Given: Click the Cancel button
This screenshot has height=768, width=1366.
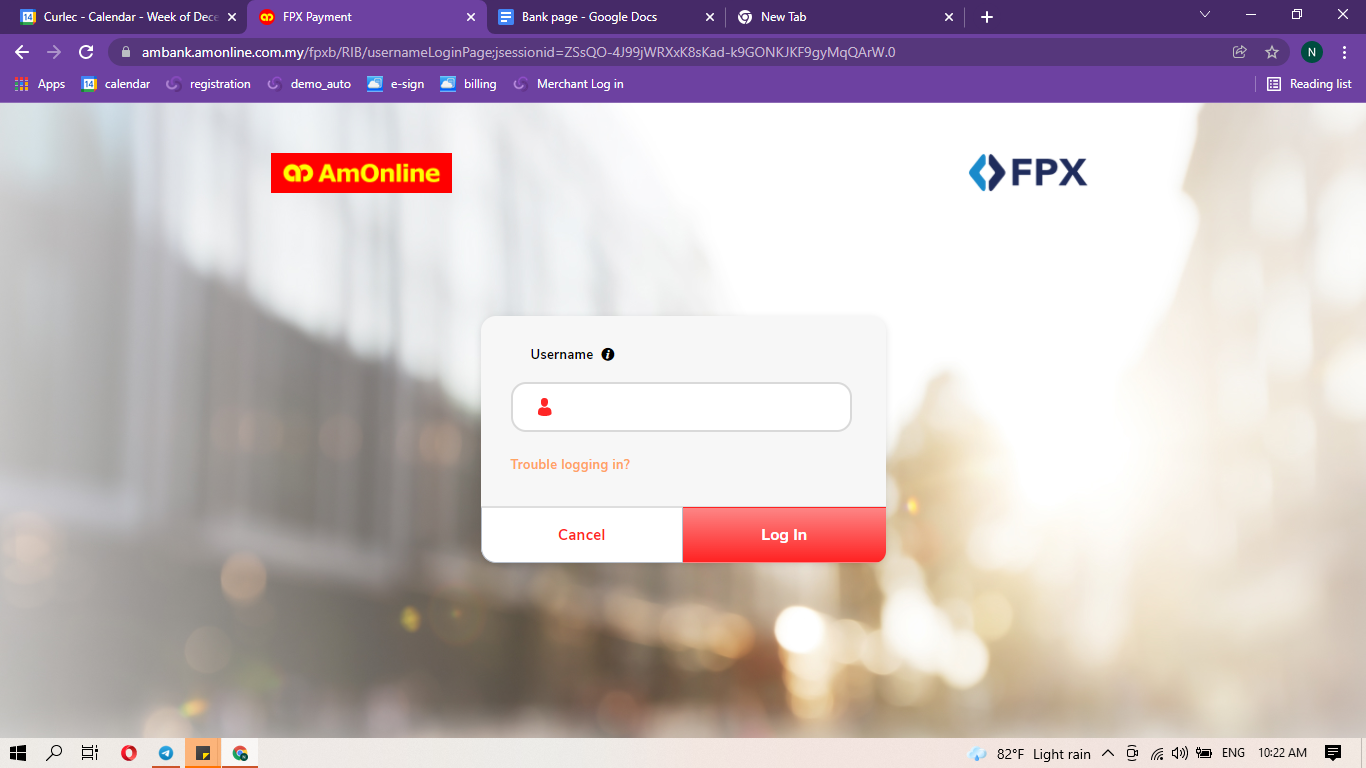Looking at the screenshot, I should (x=582, y=535).
